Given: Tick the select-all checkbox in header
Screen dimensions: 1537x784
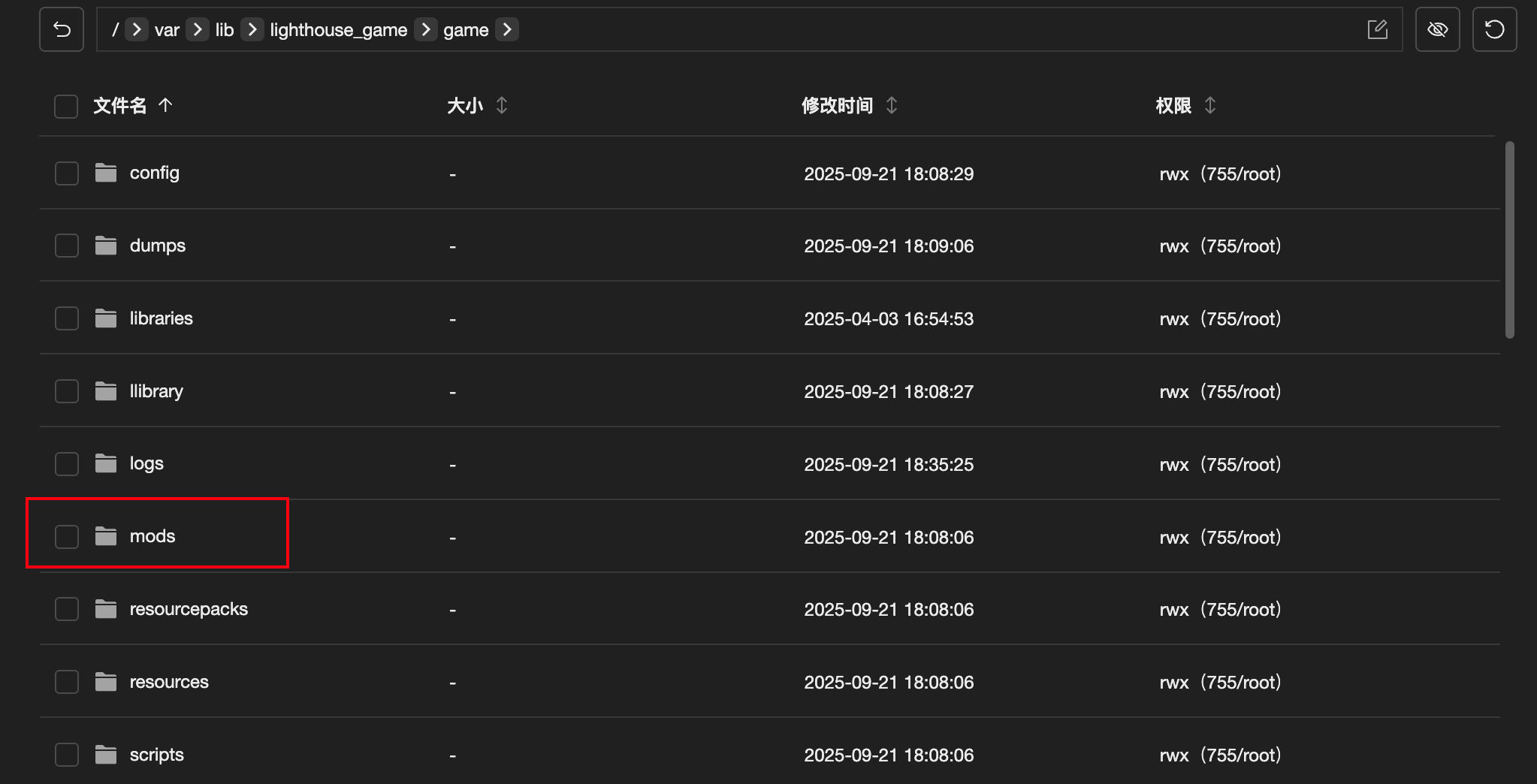Looking at the screenshot, I should (66, 107).
